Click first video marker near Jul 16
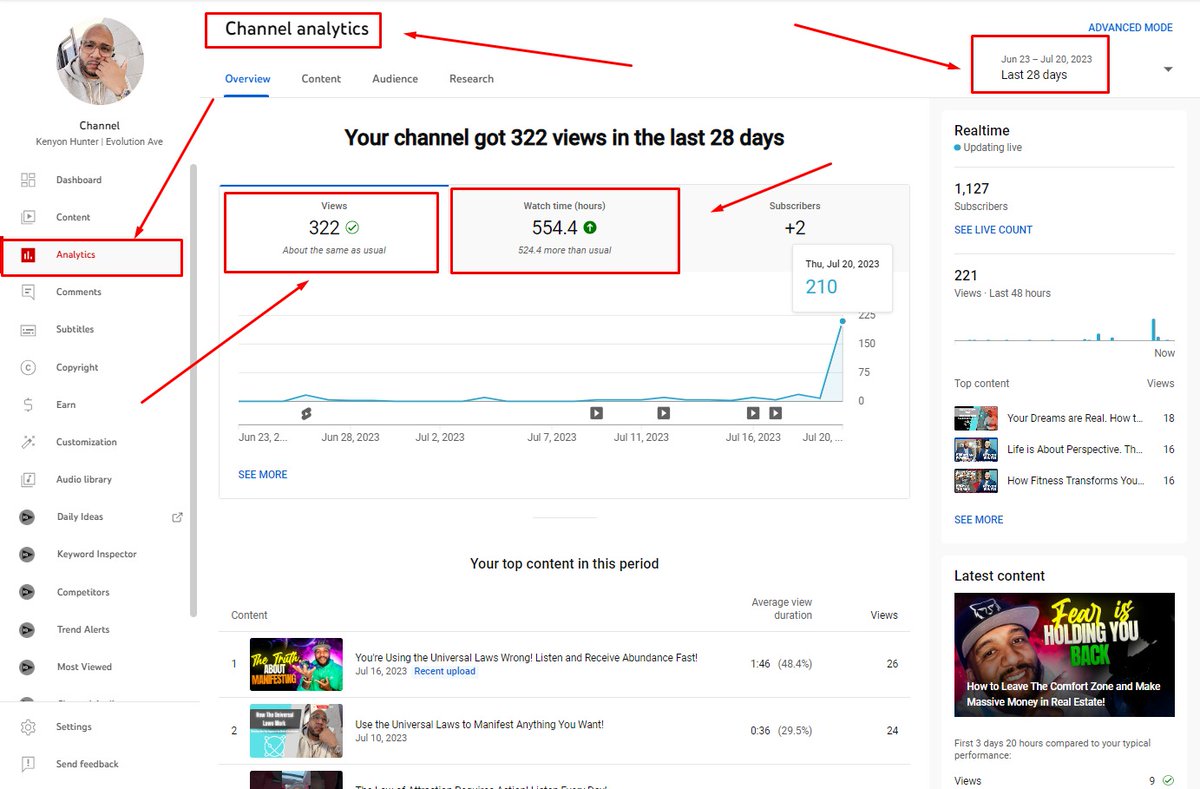Screen dimensions: 1200x789 click(x=753, y=413)
